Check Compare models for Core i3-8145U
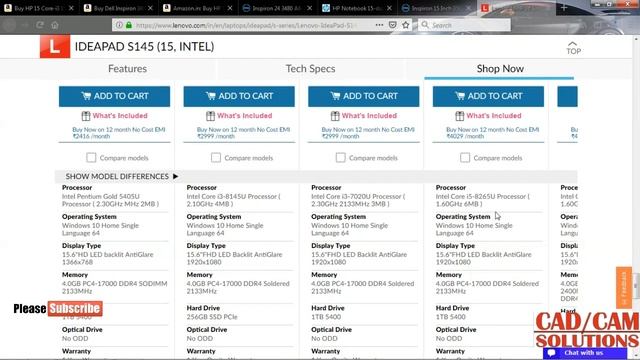Screen dimensions: 640x360 [216, 158]
